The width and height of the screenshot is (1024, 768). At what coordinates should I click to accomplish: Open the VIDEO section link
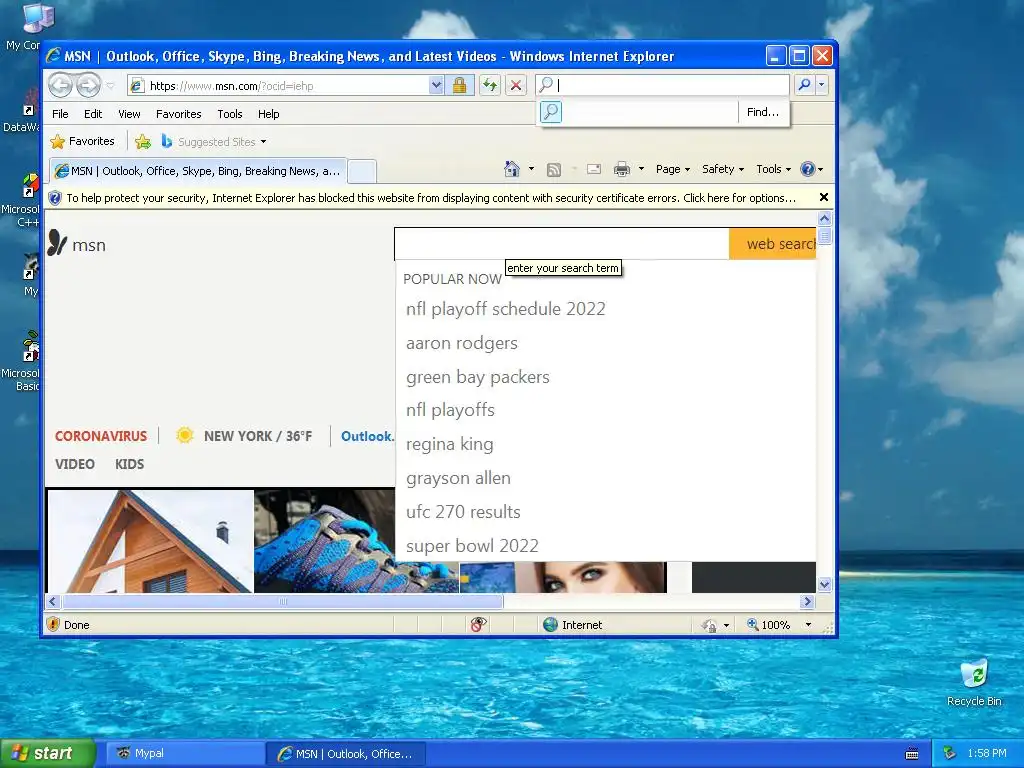coord(74,464)
